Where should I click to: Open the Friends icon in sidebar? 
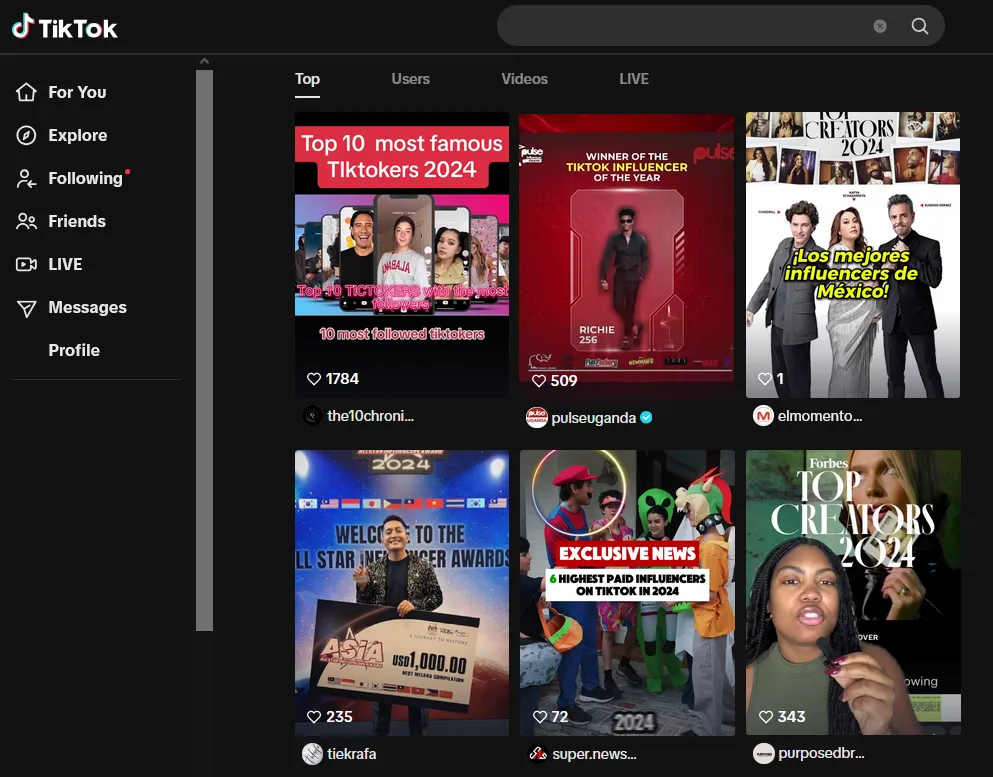[27, 221]
